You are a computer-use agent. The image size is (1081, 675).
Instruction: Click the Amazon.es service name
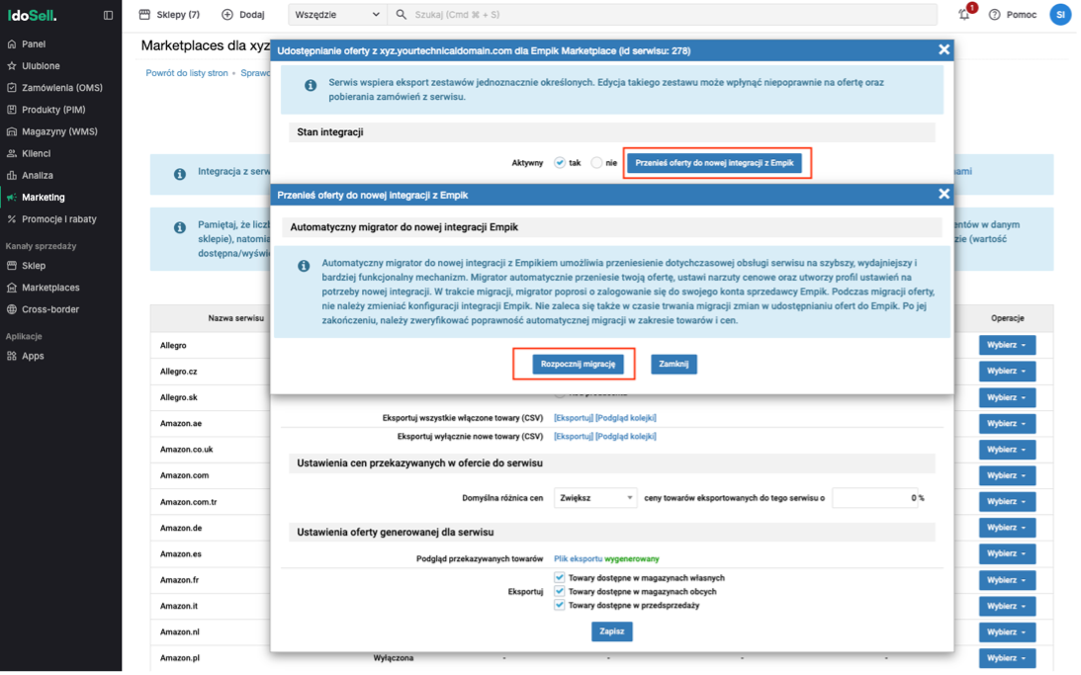coord(181,554)
